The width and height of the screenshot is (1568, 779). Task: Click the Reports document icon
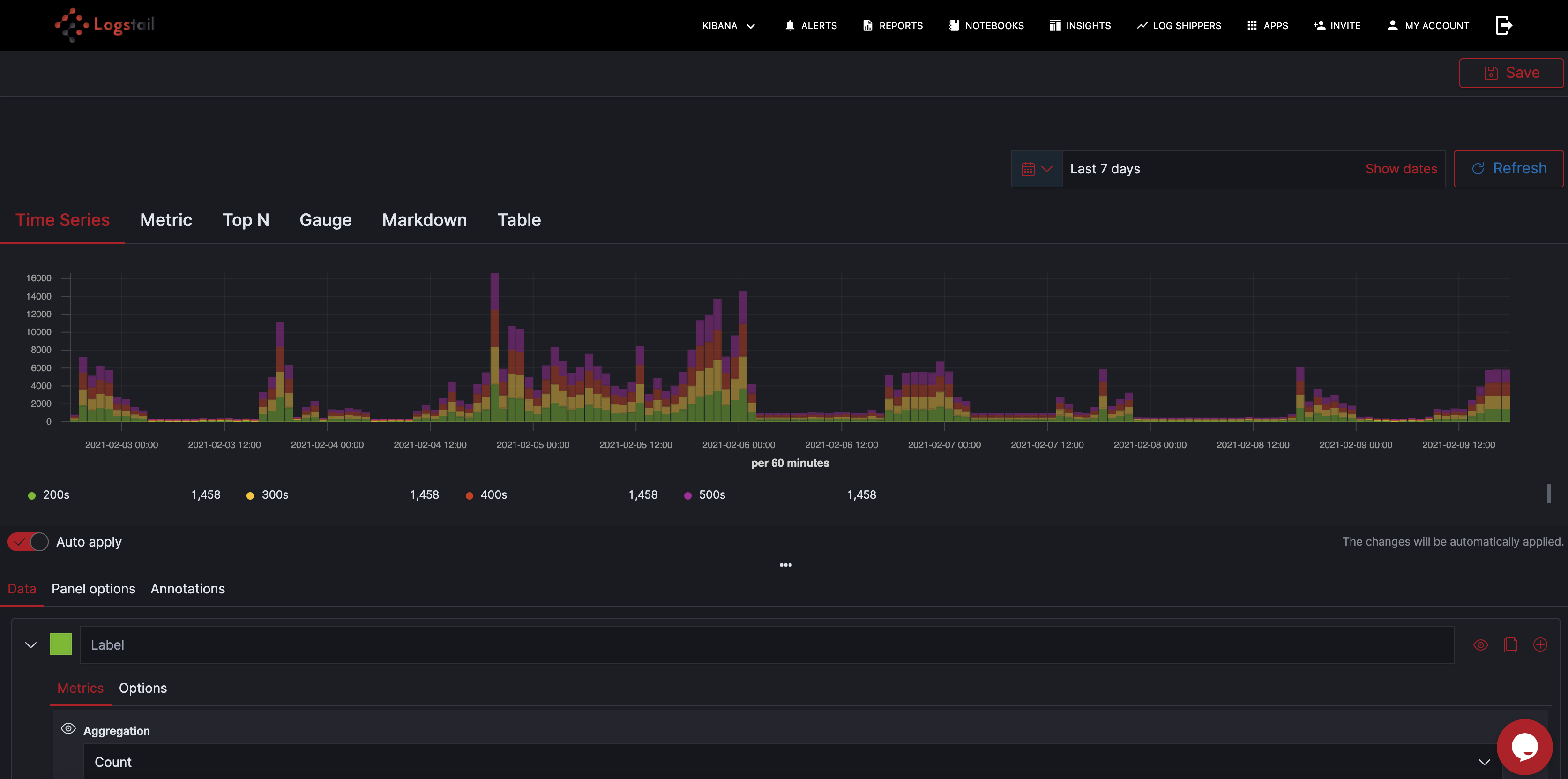(867, 26)
